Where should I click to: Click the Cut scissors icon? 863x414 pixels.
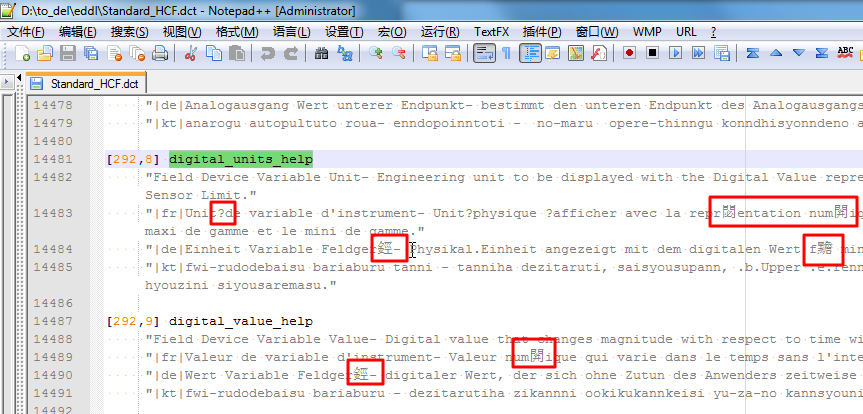click(191, 53)
